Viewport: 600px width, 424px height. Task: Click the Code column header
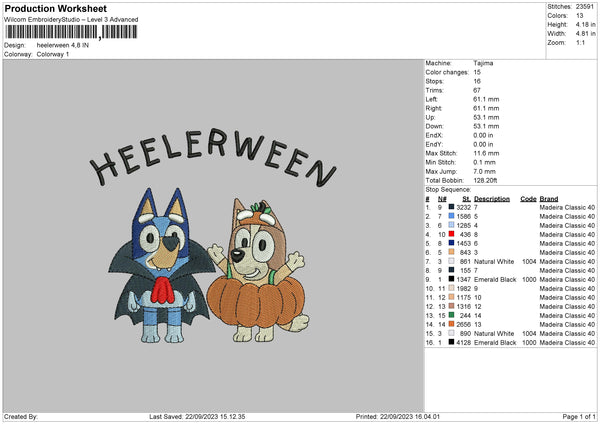click(x=528, y=198)
